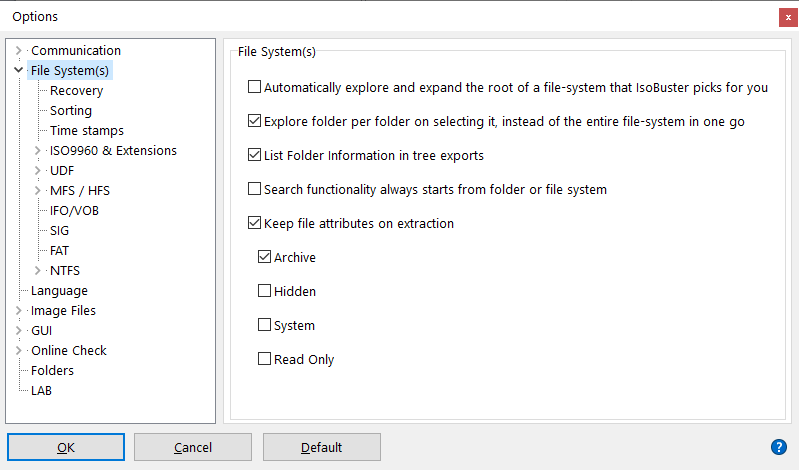Select the MFS / HFS label
The width and height of the screenshot is (799, 470).
pyautogui.click(x=79, y=191)
